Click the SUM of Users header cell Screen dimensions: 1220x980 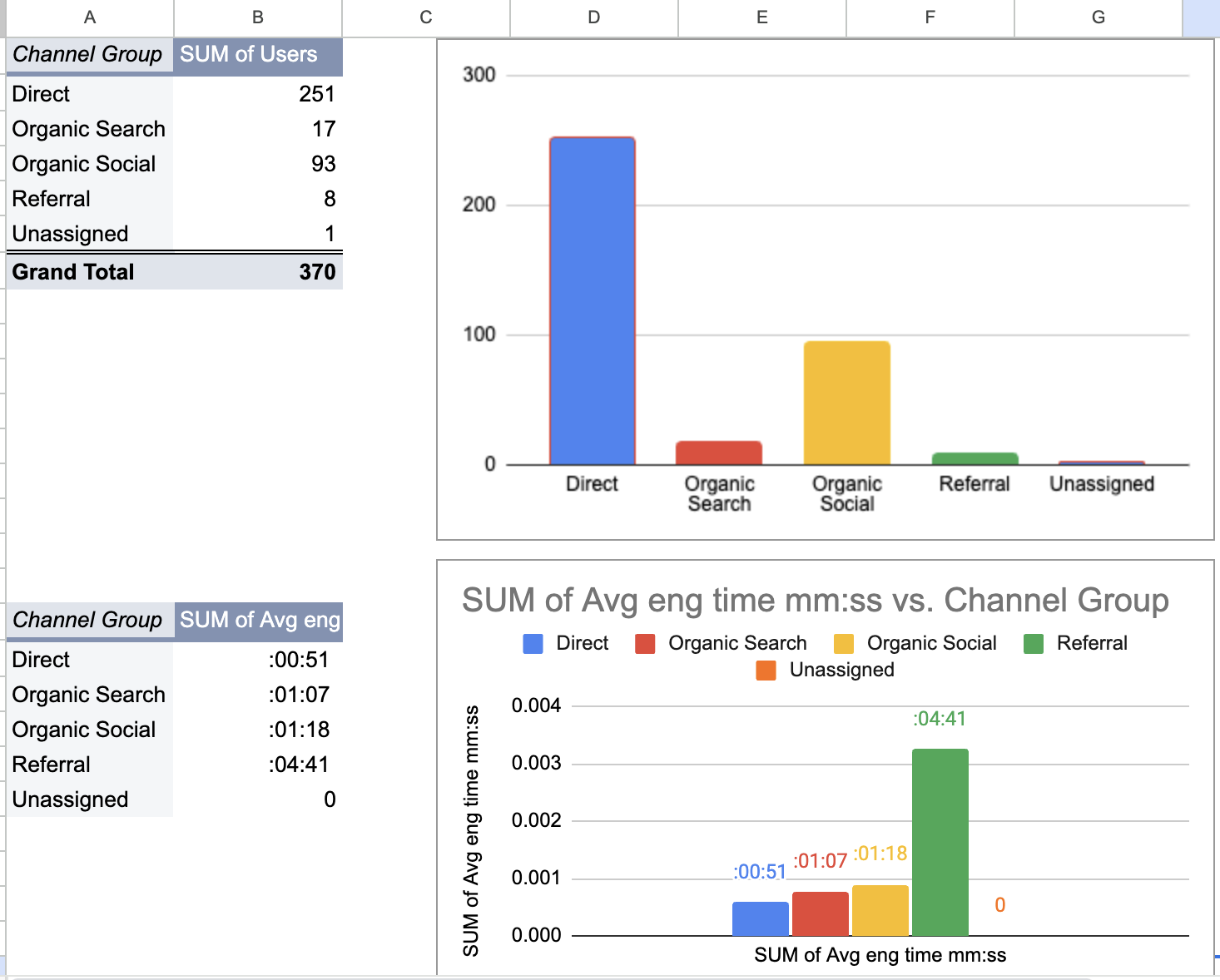click(x=257, y=55)
